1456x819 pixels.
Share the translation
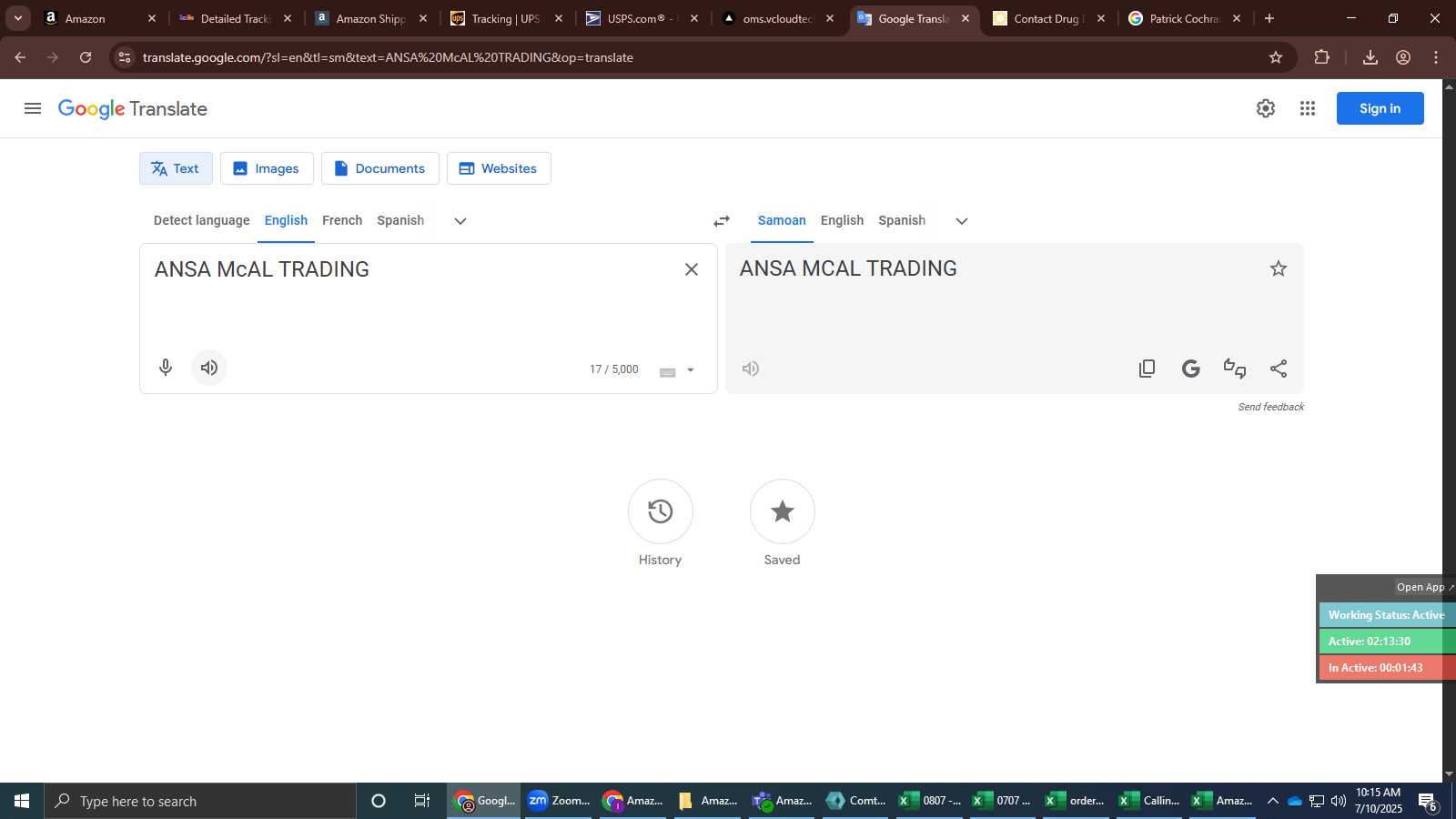click(1279, 369)
